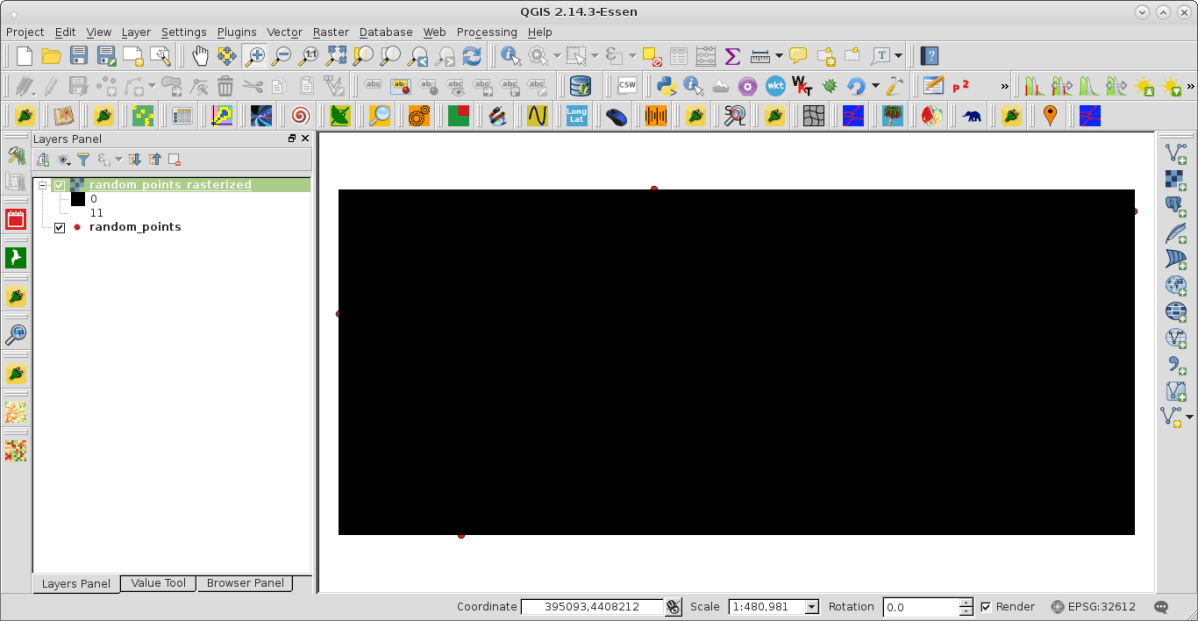Toggle visibility of random_points layer
This screenshot has height=621, width=1198.
pos(60,228)
